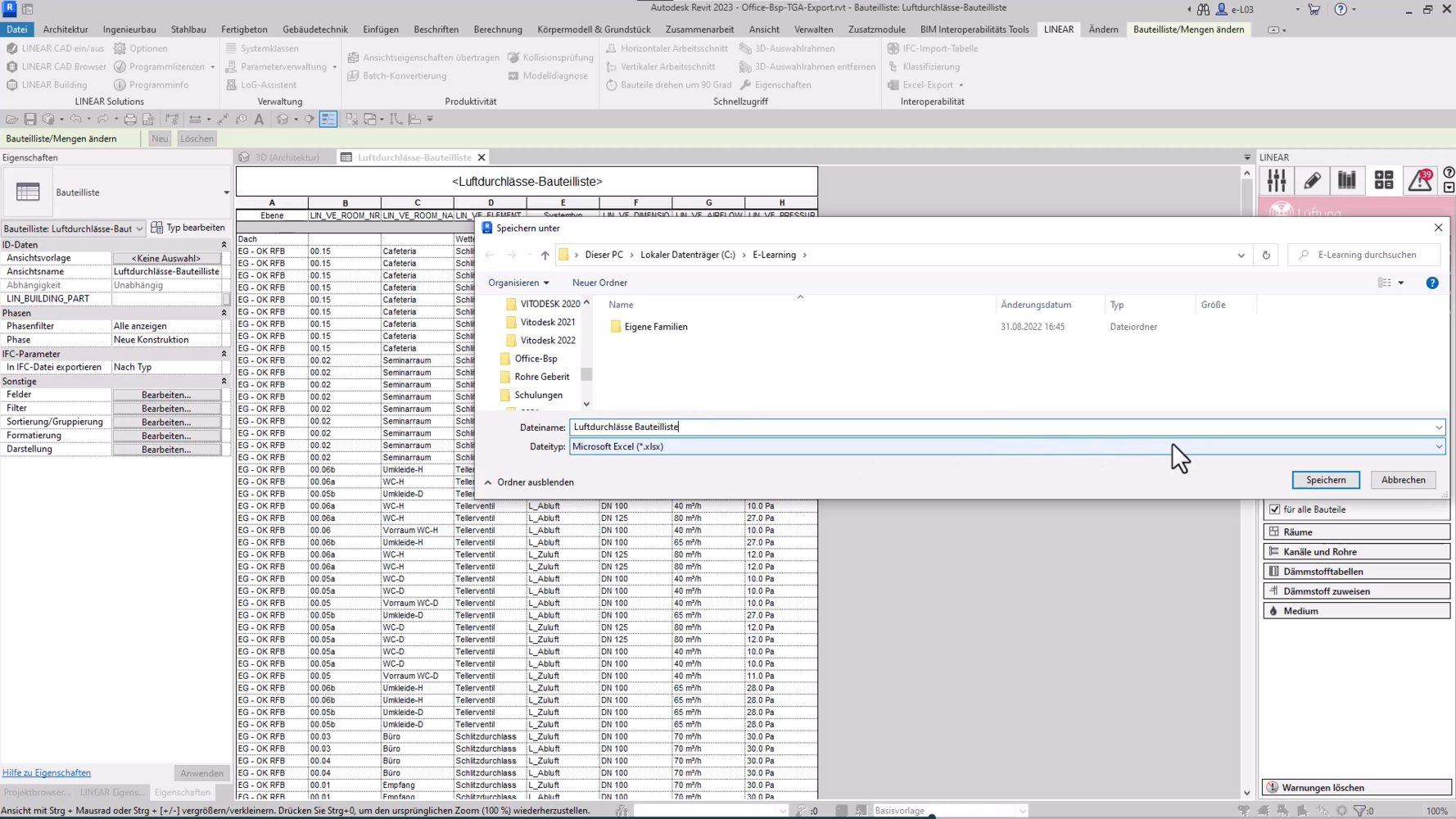
Task: Click the pencil edit icon in LINEAR panel
Action: click(x=1312, y=181)
